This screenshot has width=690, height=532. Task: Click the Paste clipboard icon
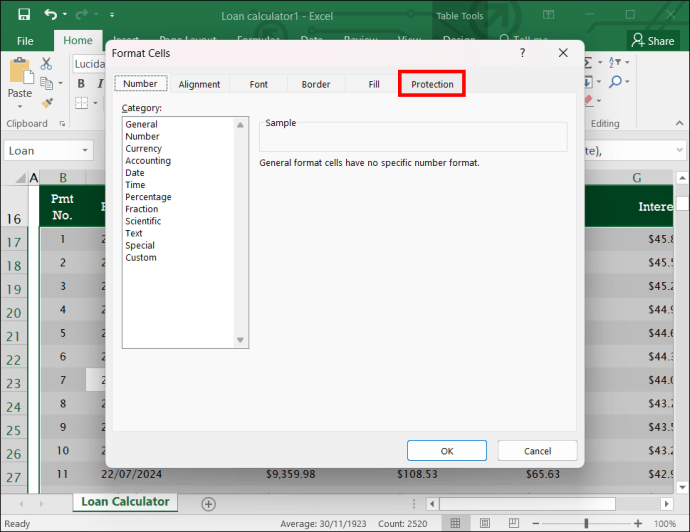click(x=21, y=71)
